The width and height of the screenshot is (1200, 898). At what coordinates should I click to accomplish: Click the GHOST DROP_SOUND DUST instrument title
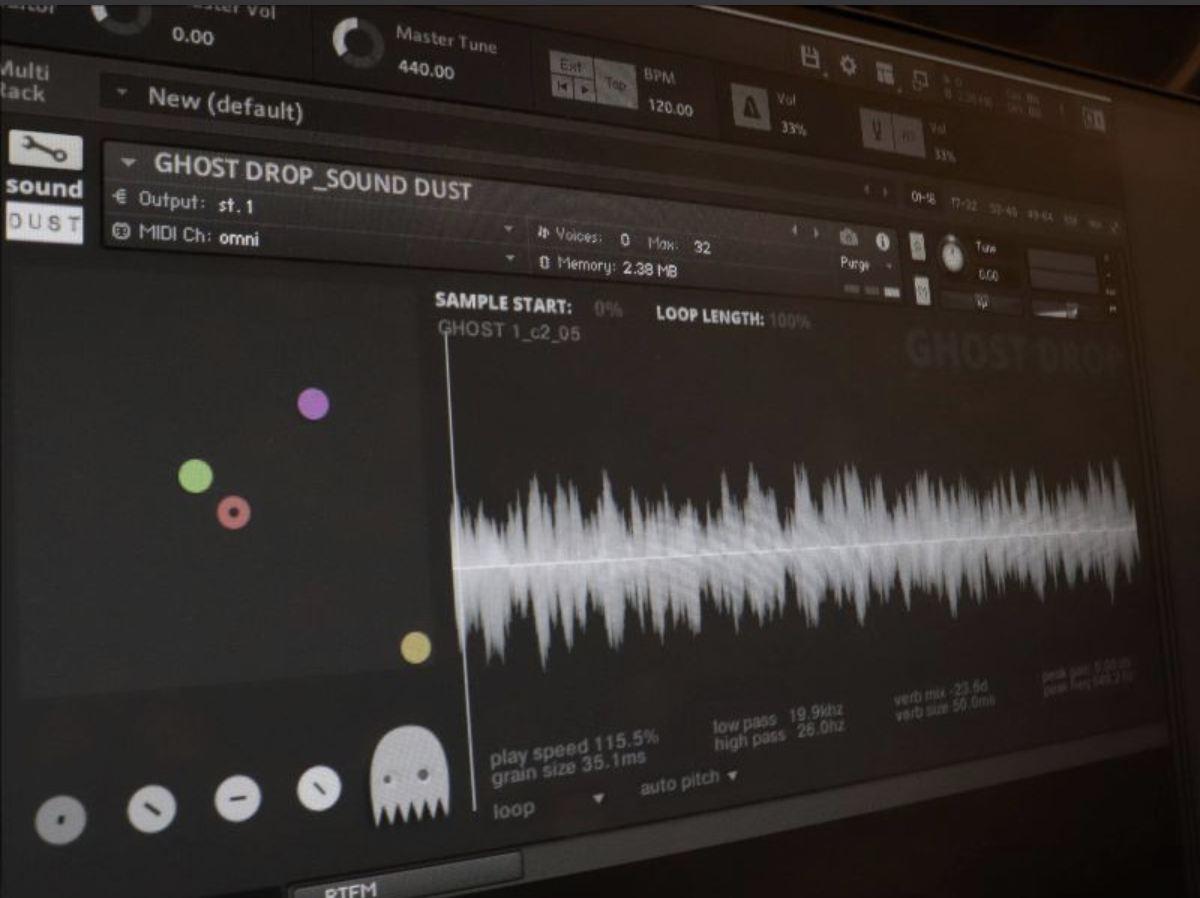click(x=312, y=178)
